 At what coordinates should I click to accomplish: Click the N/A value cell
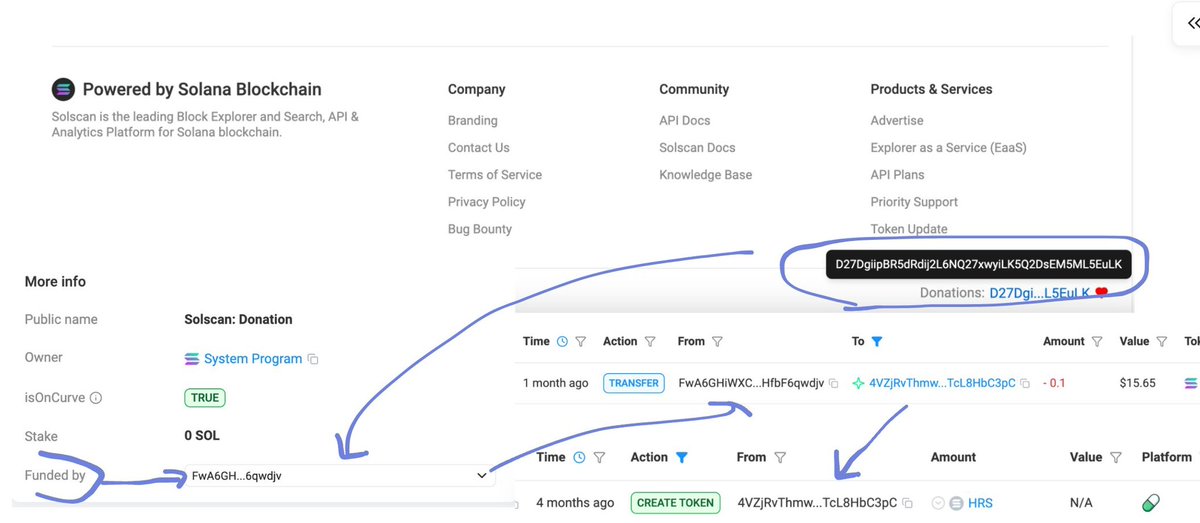click(1081, 503)
